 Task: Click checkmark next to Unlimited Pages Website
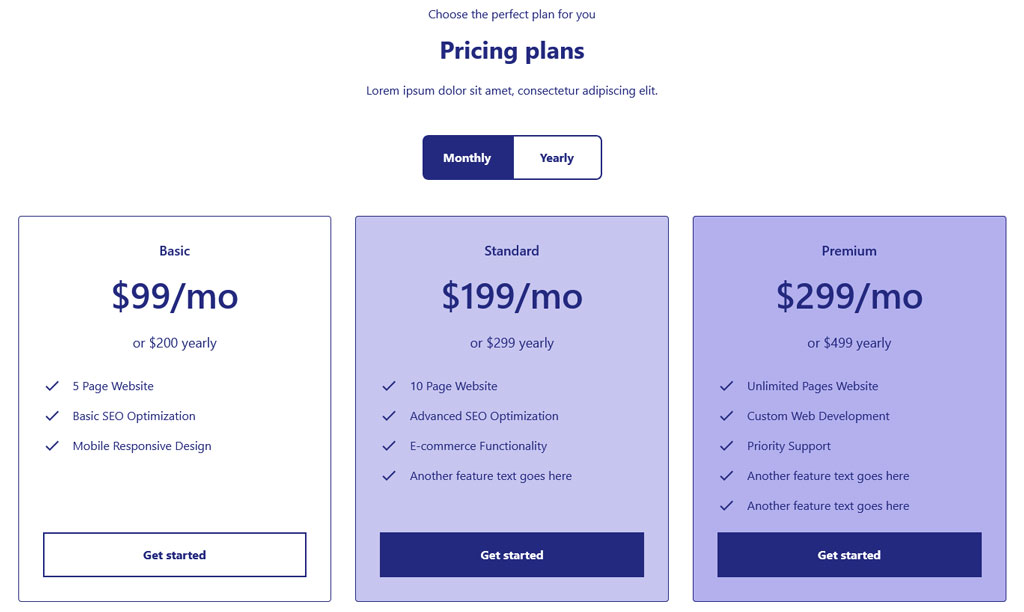coord(727,386)
